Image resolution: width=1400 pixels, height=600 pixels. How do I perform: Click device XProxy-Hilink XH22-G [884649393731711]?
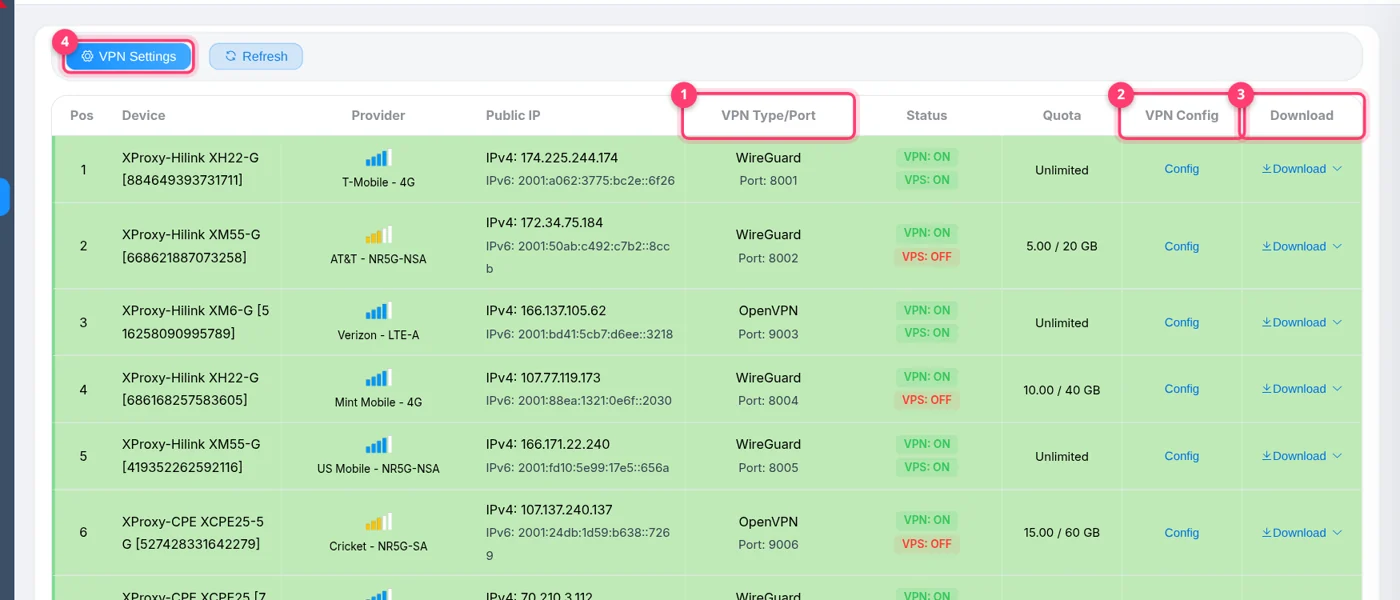pyautogui.click(x=190, y=169)
